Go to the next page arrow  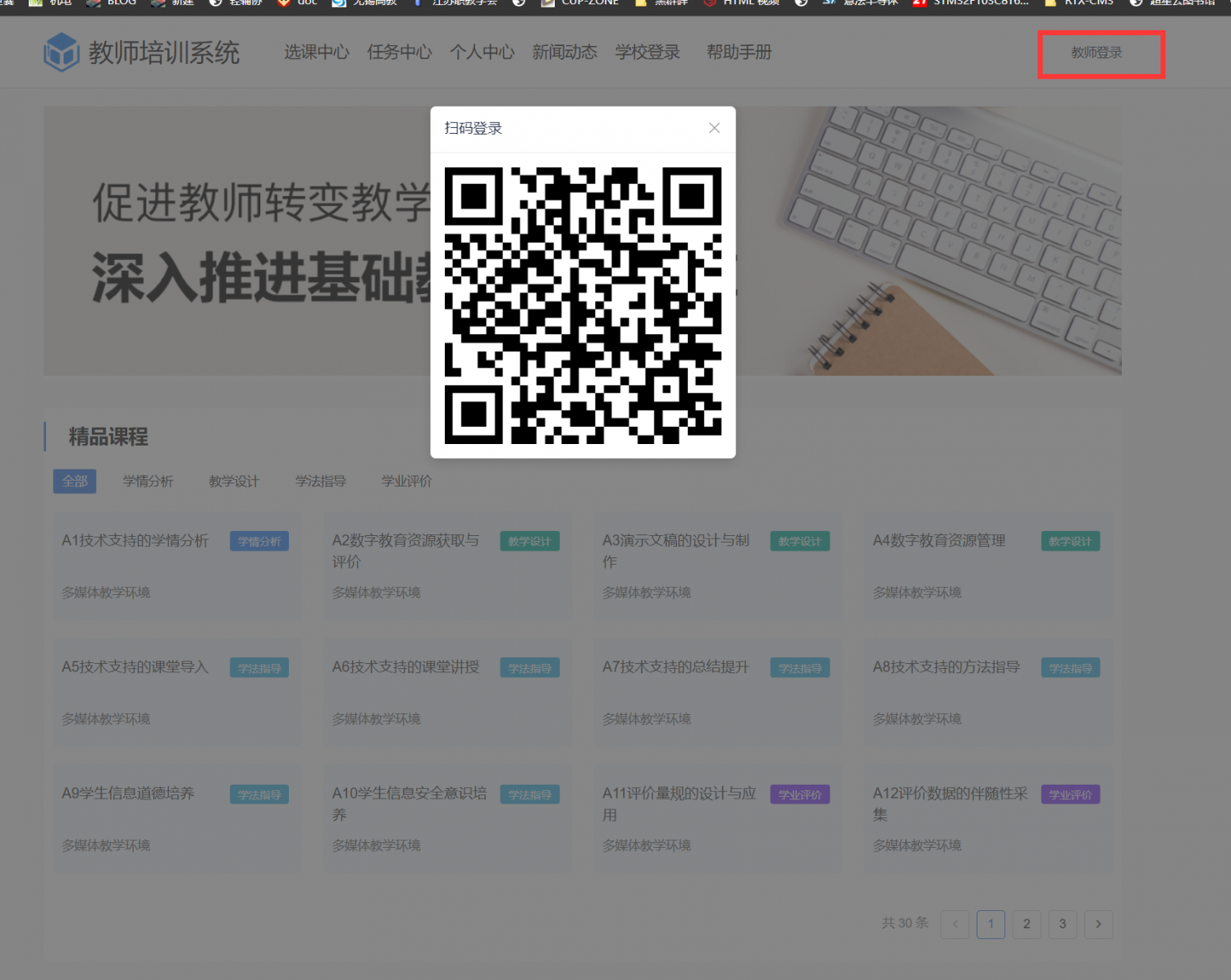1098,924
